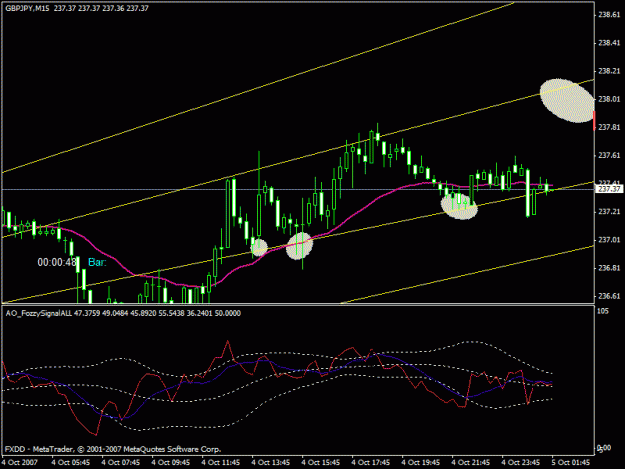Click the cyan Bar: label
This screenshot has width=625, height=469.
click(97, 262)
